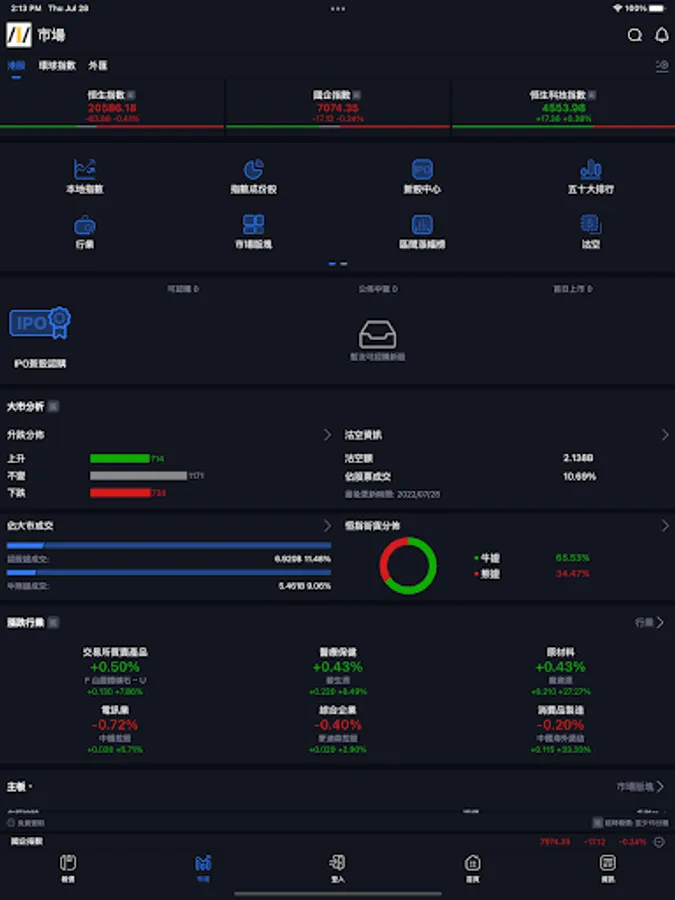Tap the circular button on ticker bar

coord(660,842)
